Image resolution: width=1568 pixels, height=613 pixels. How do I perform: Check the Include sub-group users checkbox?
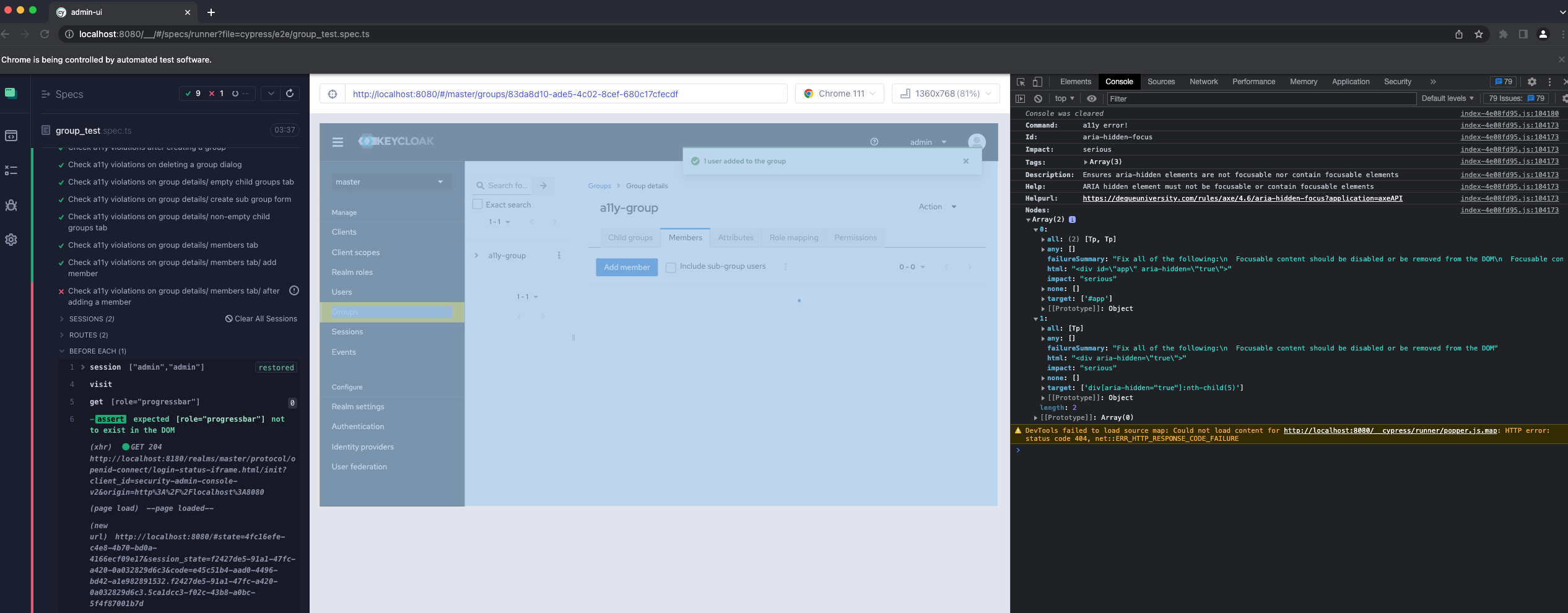coord(671,267)
